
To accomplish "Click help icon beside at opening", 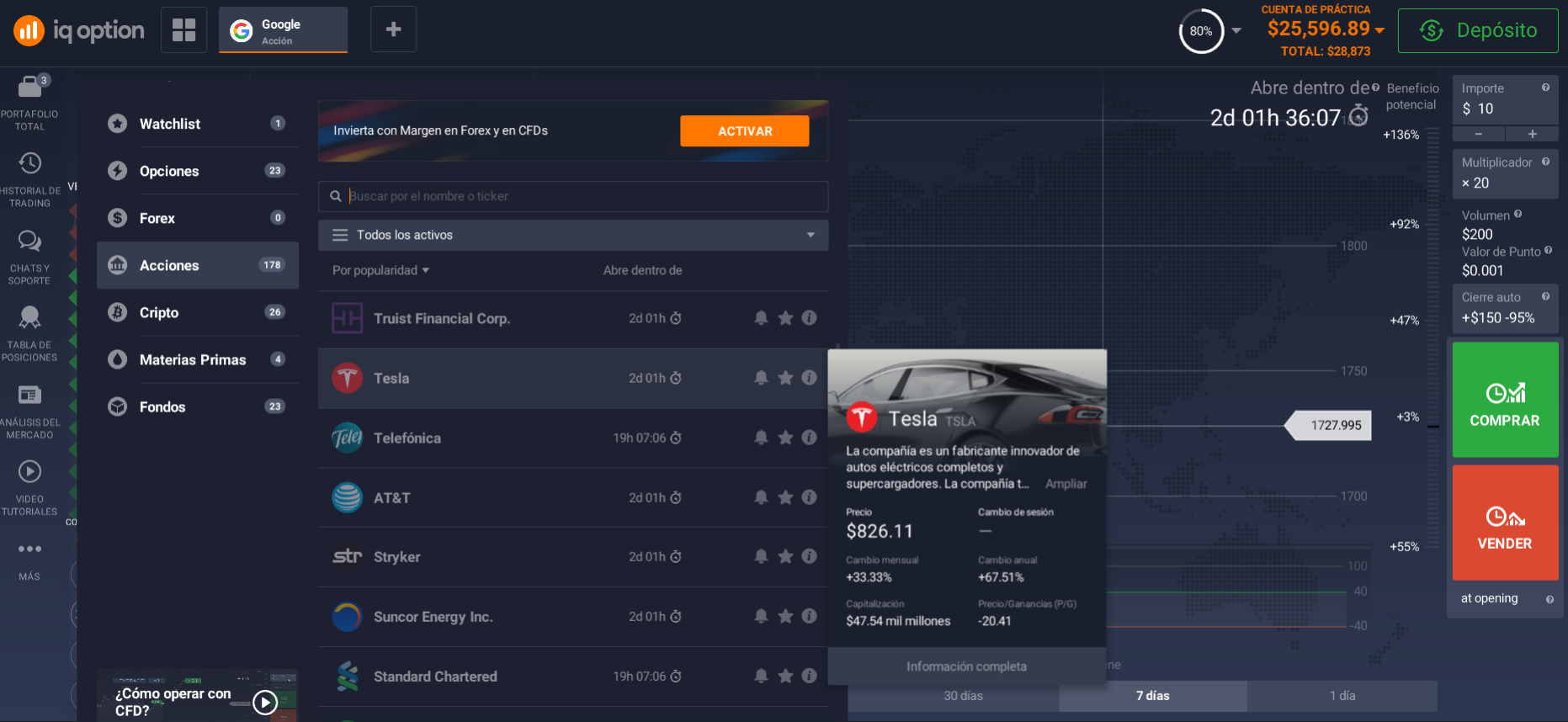I will click(1549, 599).
